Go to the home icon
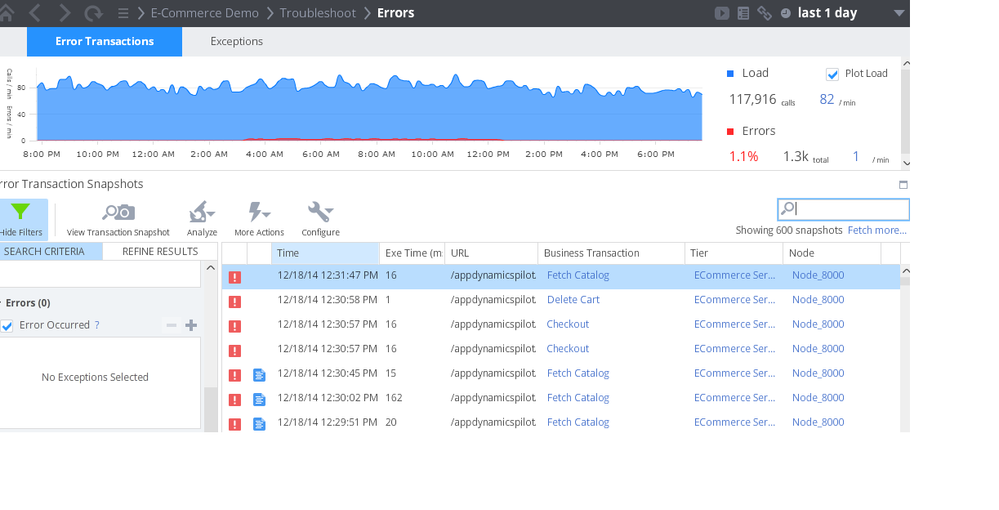Image resolution: width=999 pixels, height=510 pixels. (x=6, y=13)
